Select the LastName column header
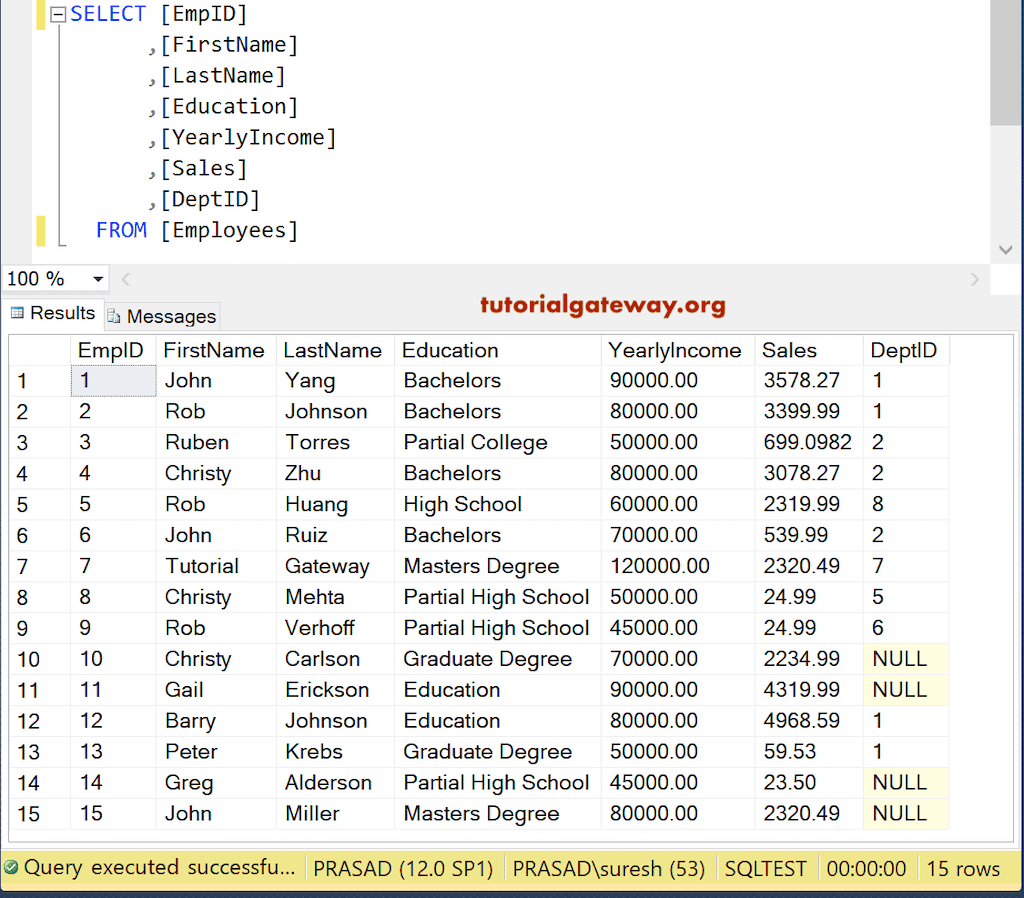Screen dimensions: 1024x898 tap(336, 350)
